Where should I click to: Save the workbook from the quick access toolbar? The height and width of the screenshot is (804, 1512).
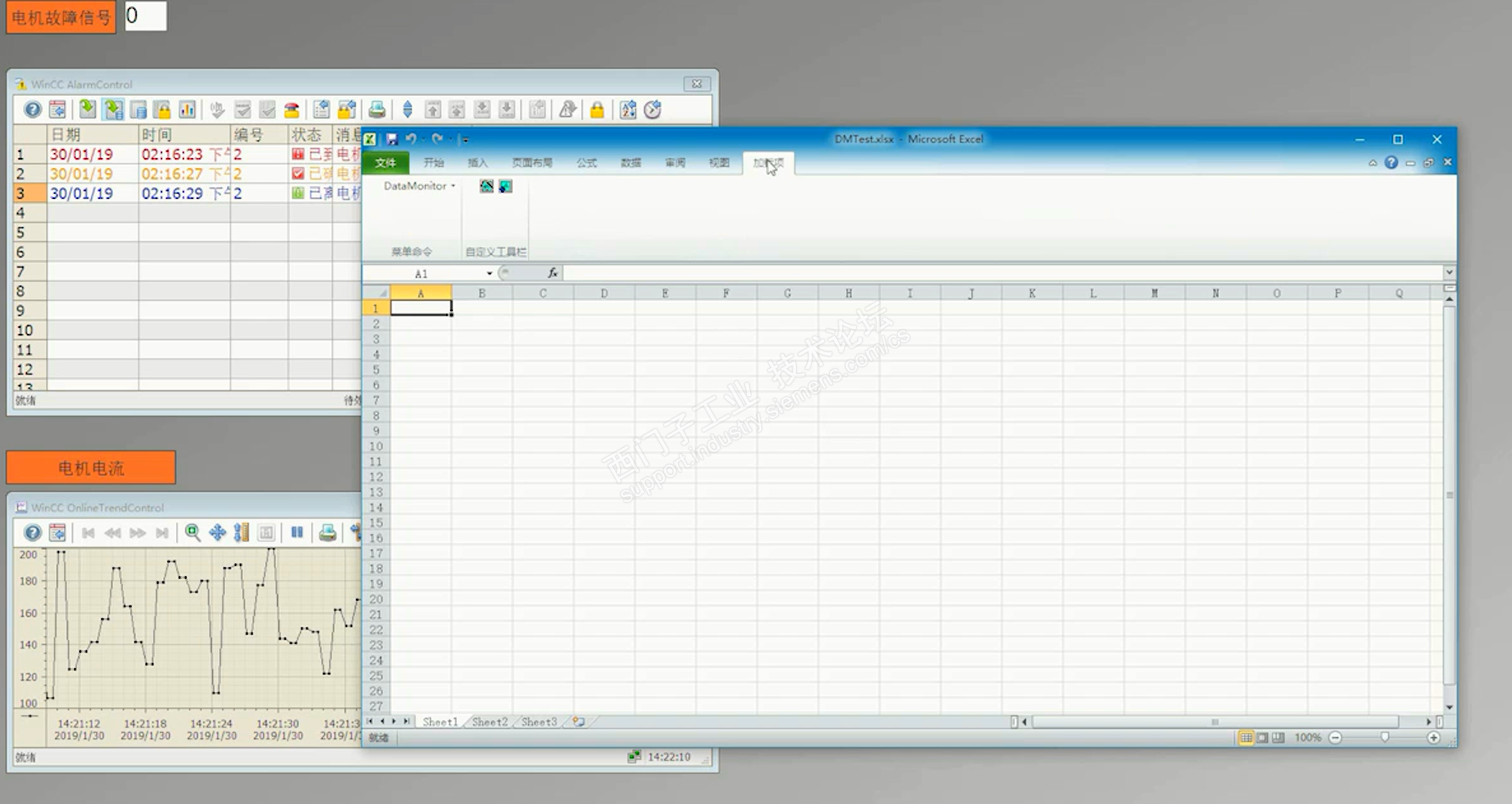[x=392, y=139]
